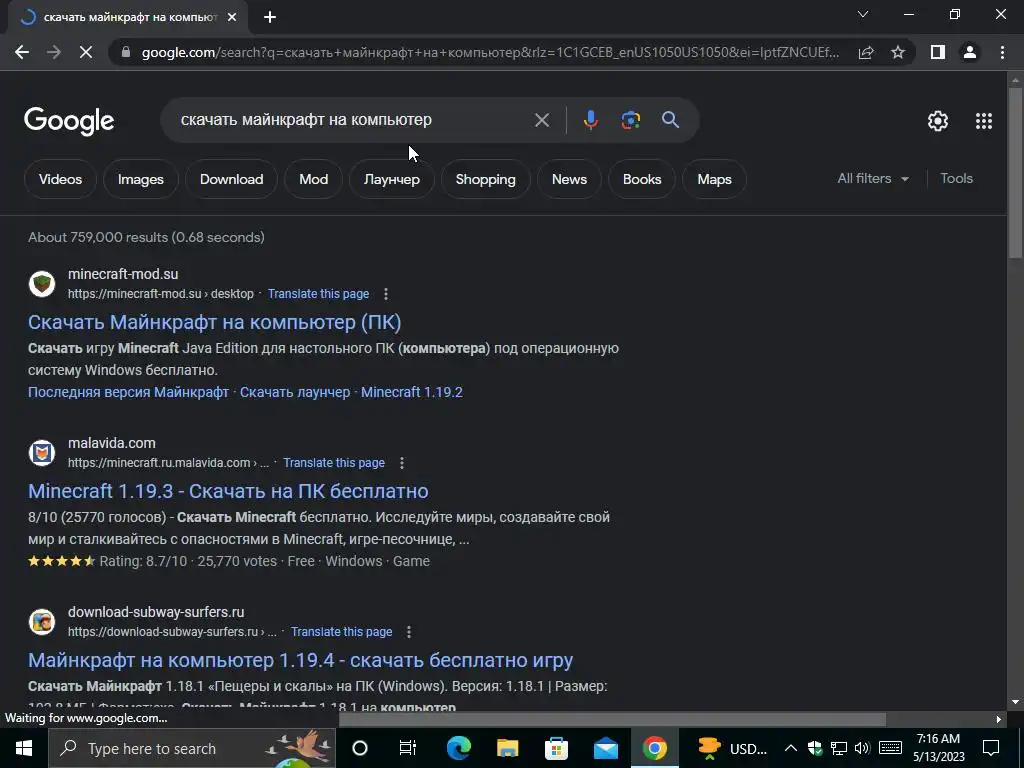This screenshot has height=768, width=1024.
Task: Open Майнкрафт на компьютер 1.19.4 result
Action: [300, 660]
